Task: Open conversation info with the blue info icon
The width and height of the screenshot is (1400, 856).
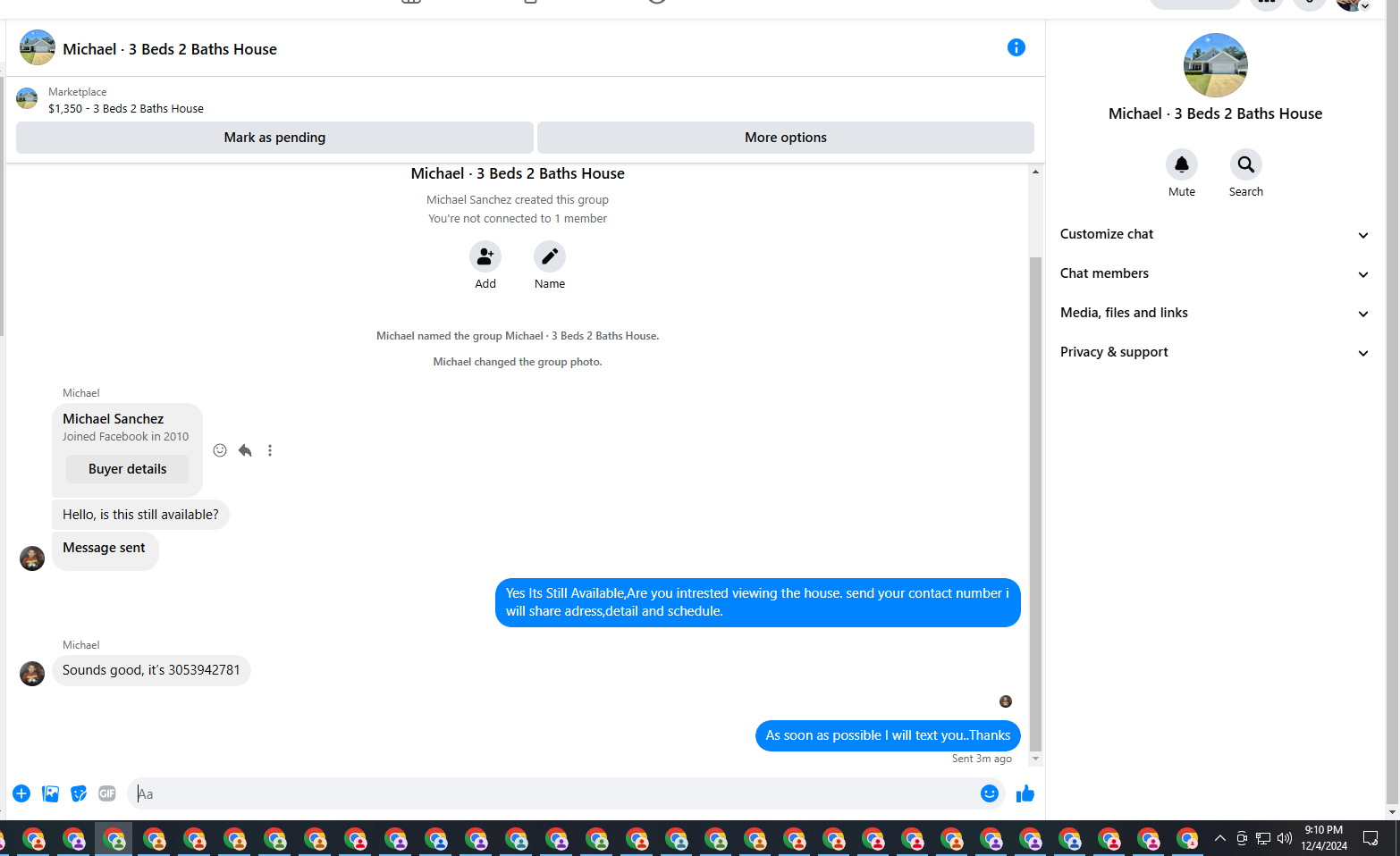Action: tap(1016, 47)
